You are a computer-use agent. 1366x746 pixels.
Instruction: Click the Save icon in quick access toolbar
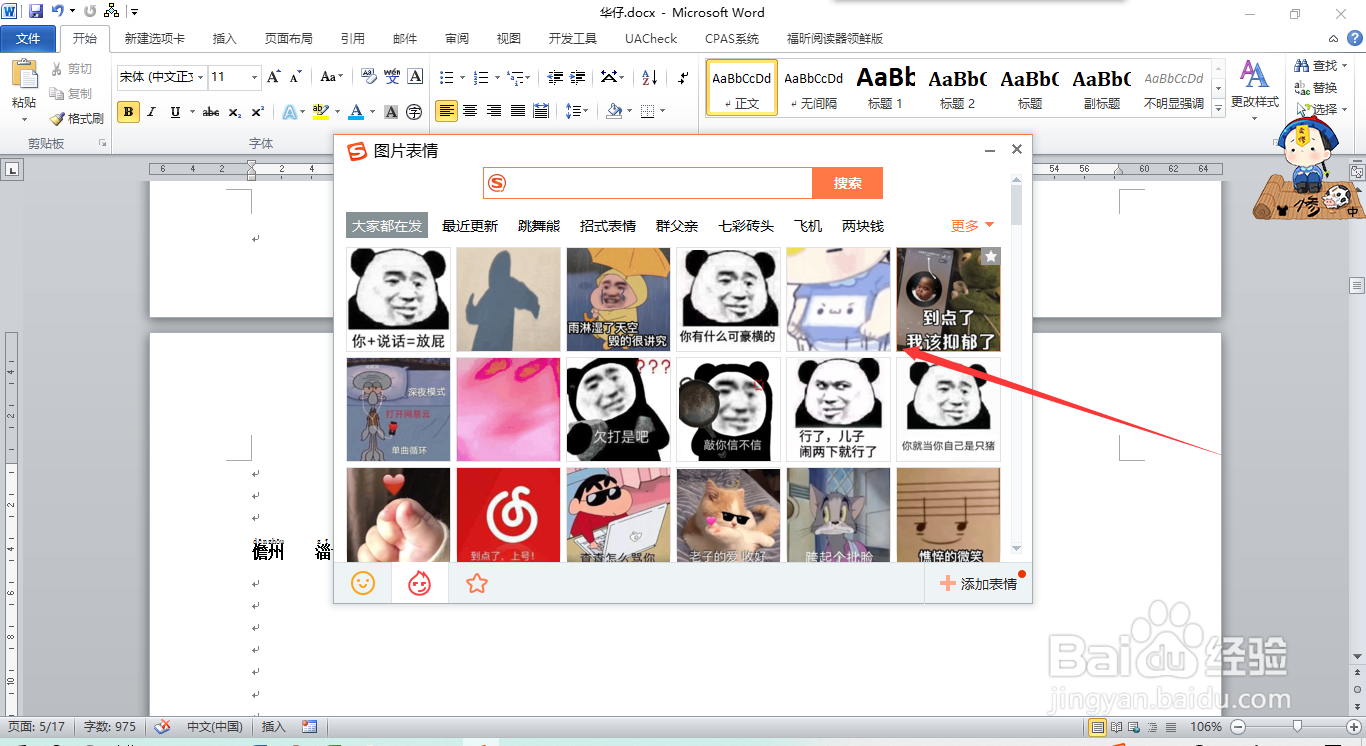[x=36, y=12]
